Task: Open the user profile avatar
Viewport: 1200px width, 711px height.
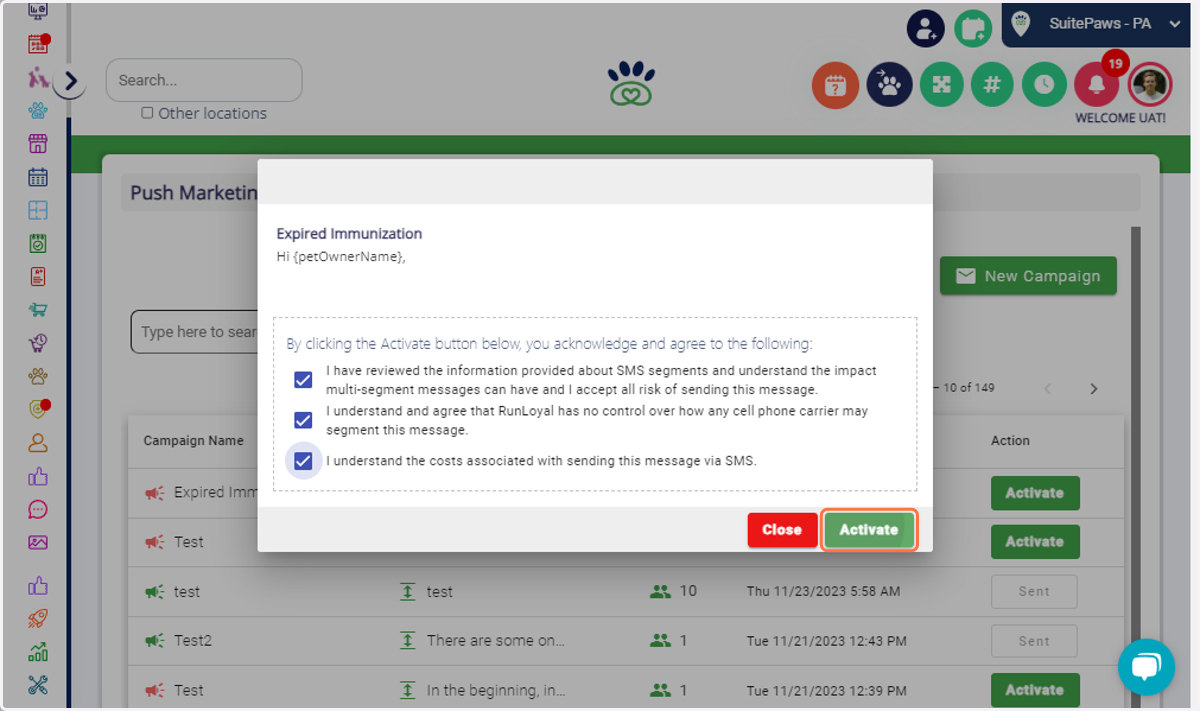Action: [1149, 85]
